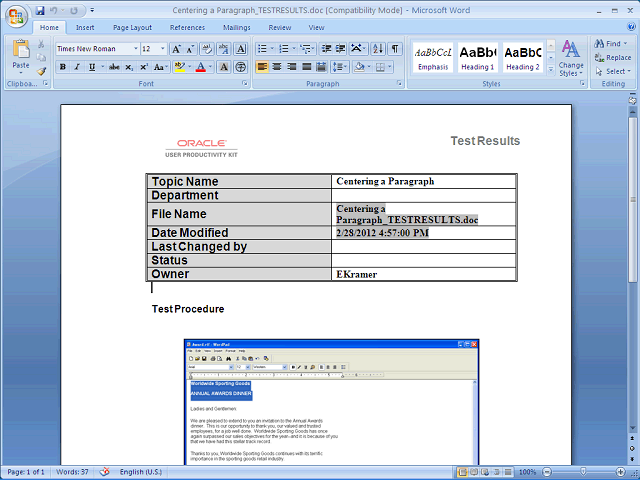Align text to the left

(x=262, y=67)
